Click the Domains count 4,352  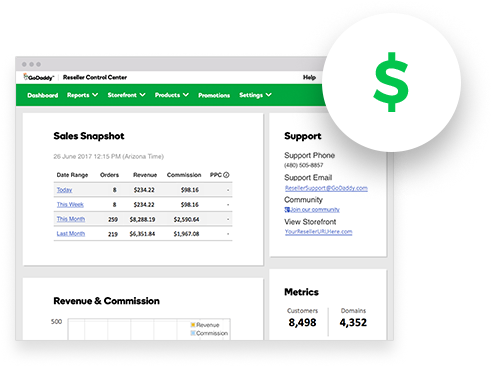tap(353, 322)
